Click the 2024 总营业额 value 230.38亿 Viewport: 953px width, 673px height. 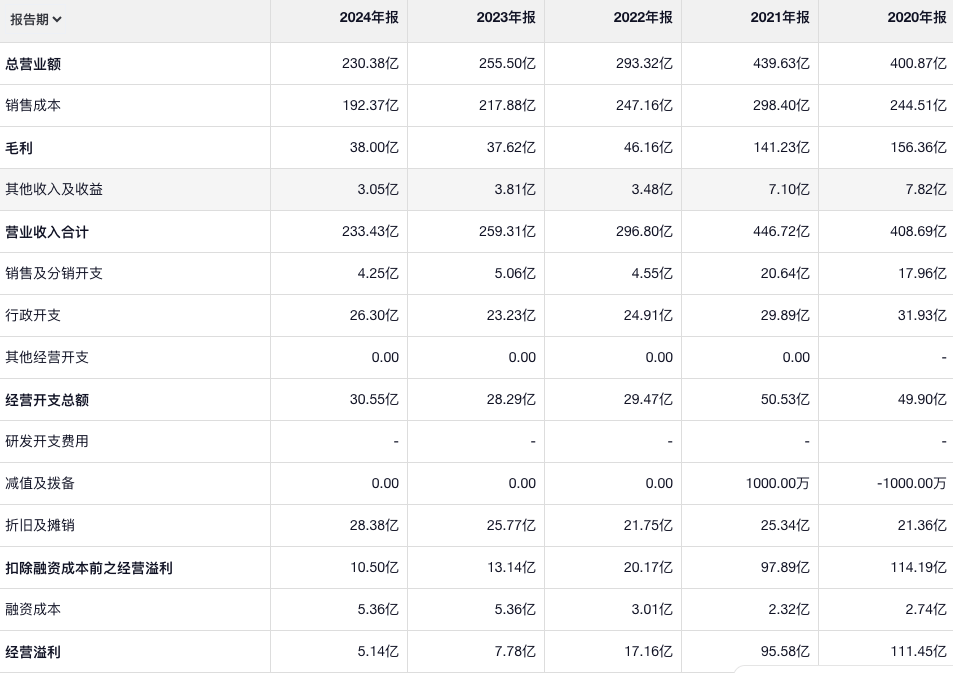370,64
